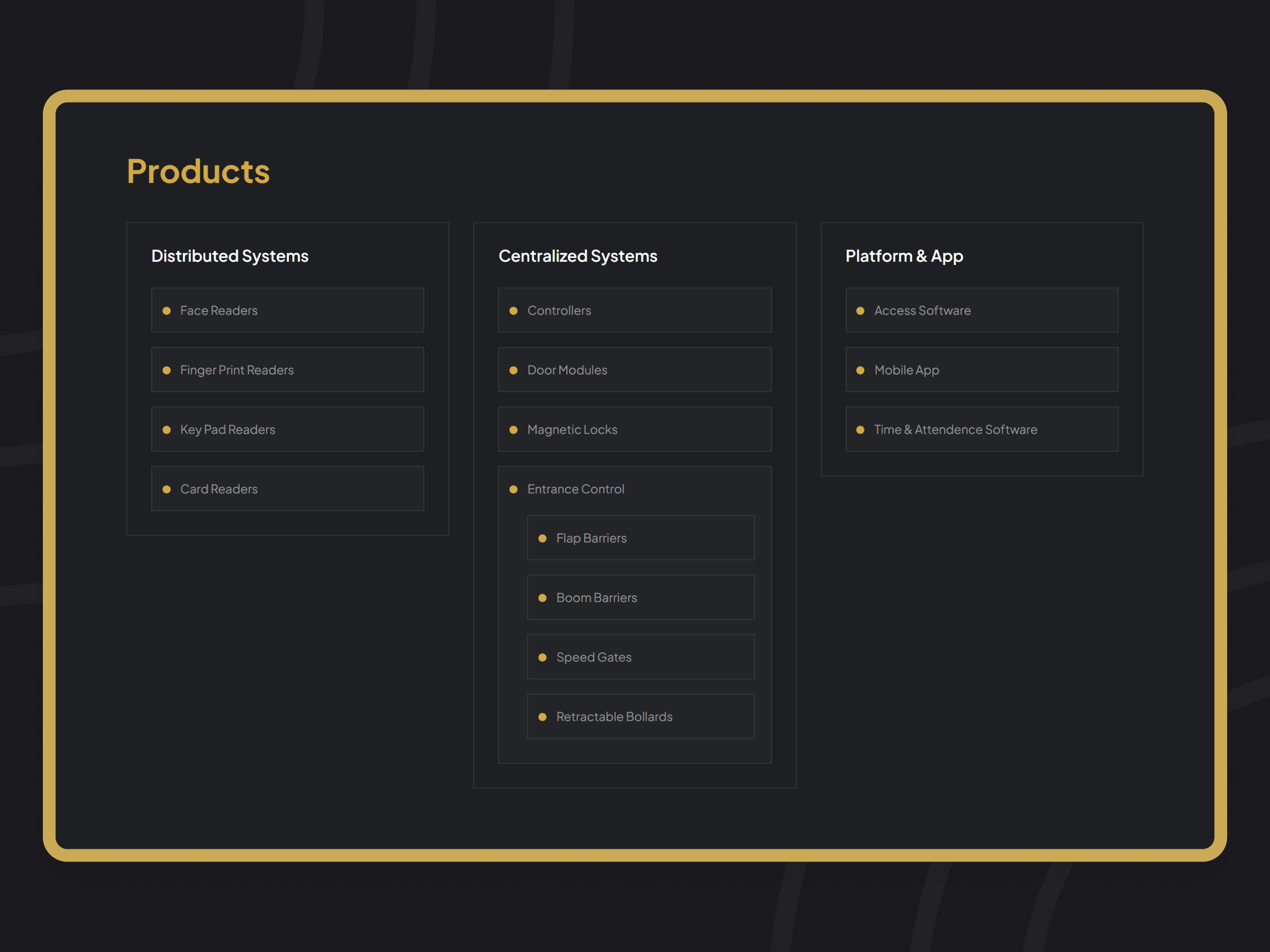Open the Key Pad Readers listing
1270x952 pixels.
(x=228, y=429)
